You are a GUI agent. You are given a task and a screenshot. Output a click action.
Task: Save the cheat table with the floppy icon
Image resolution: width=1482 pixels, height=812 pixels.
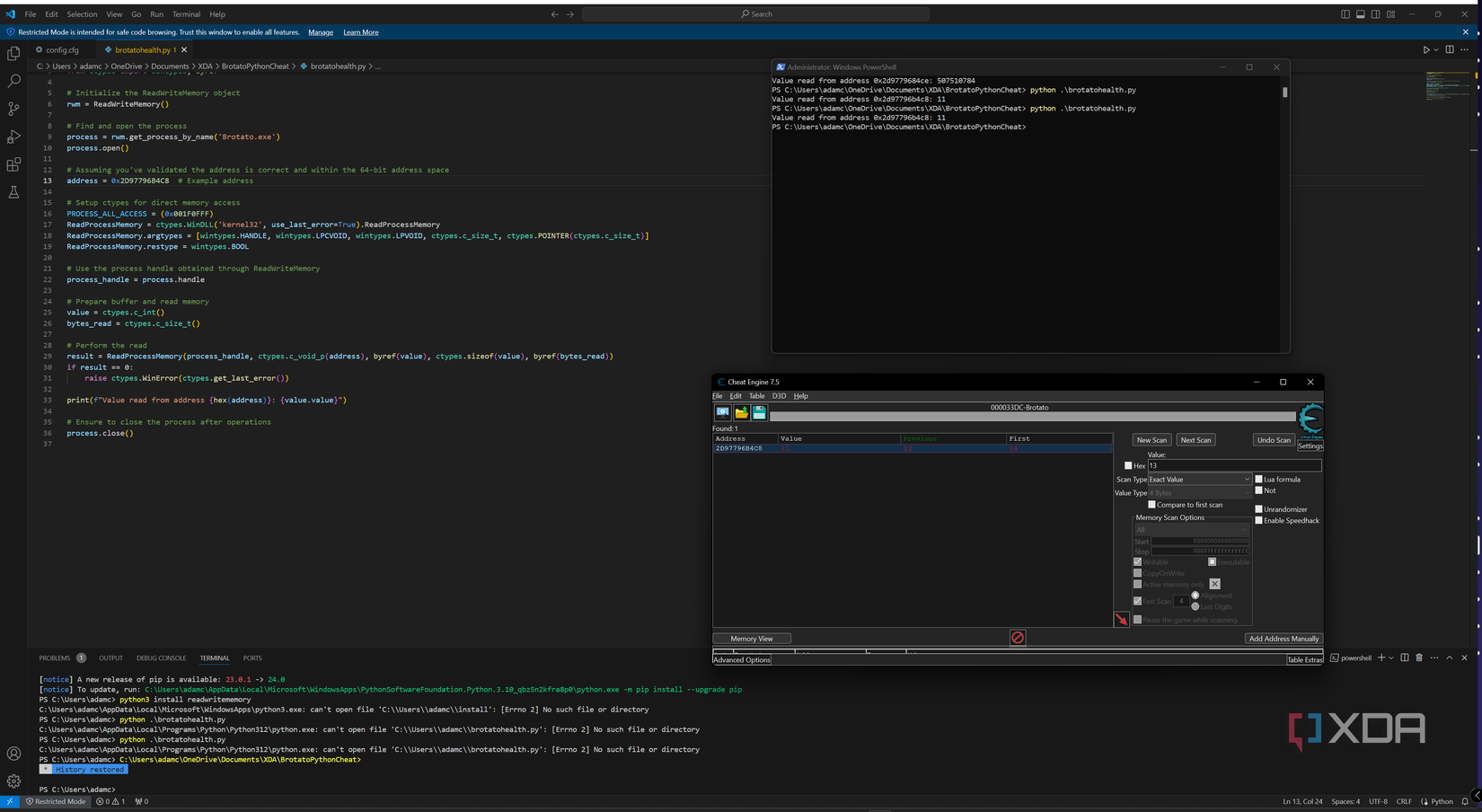(x=759, y=412)
